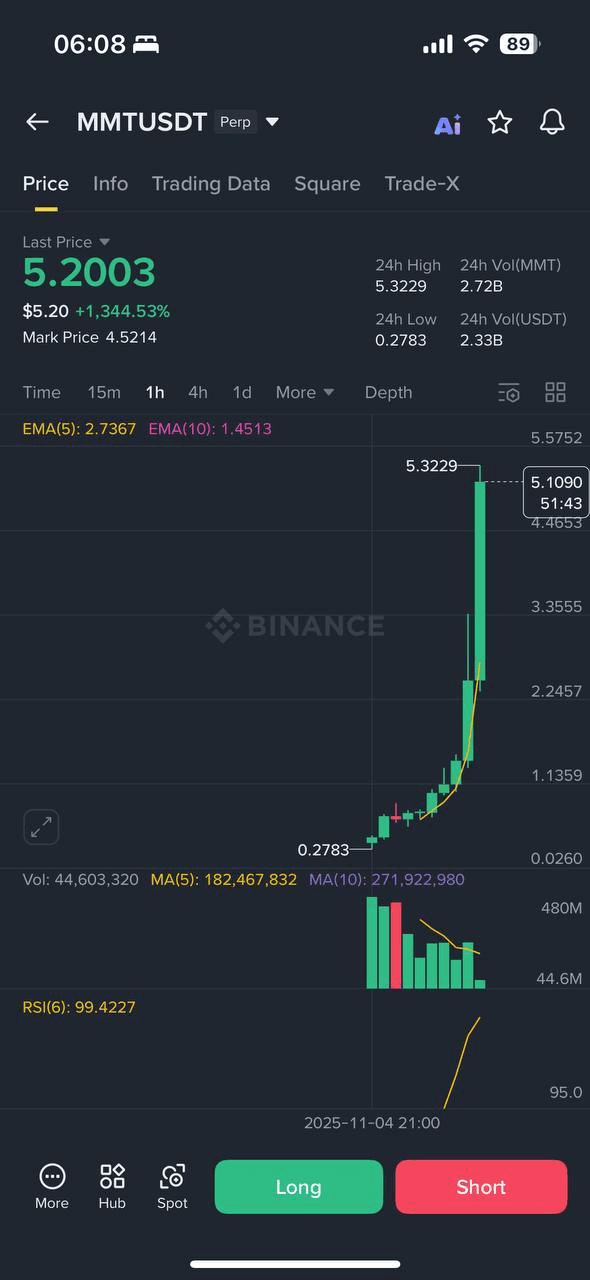Open the grid layout icon beside chart settings
The width and height of the screenshot is (590, 1280).
(x=555, y=393)
